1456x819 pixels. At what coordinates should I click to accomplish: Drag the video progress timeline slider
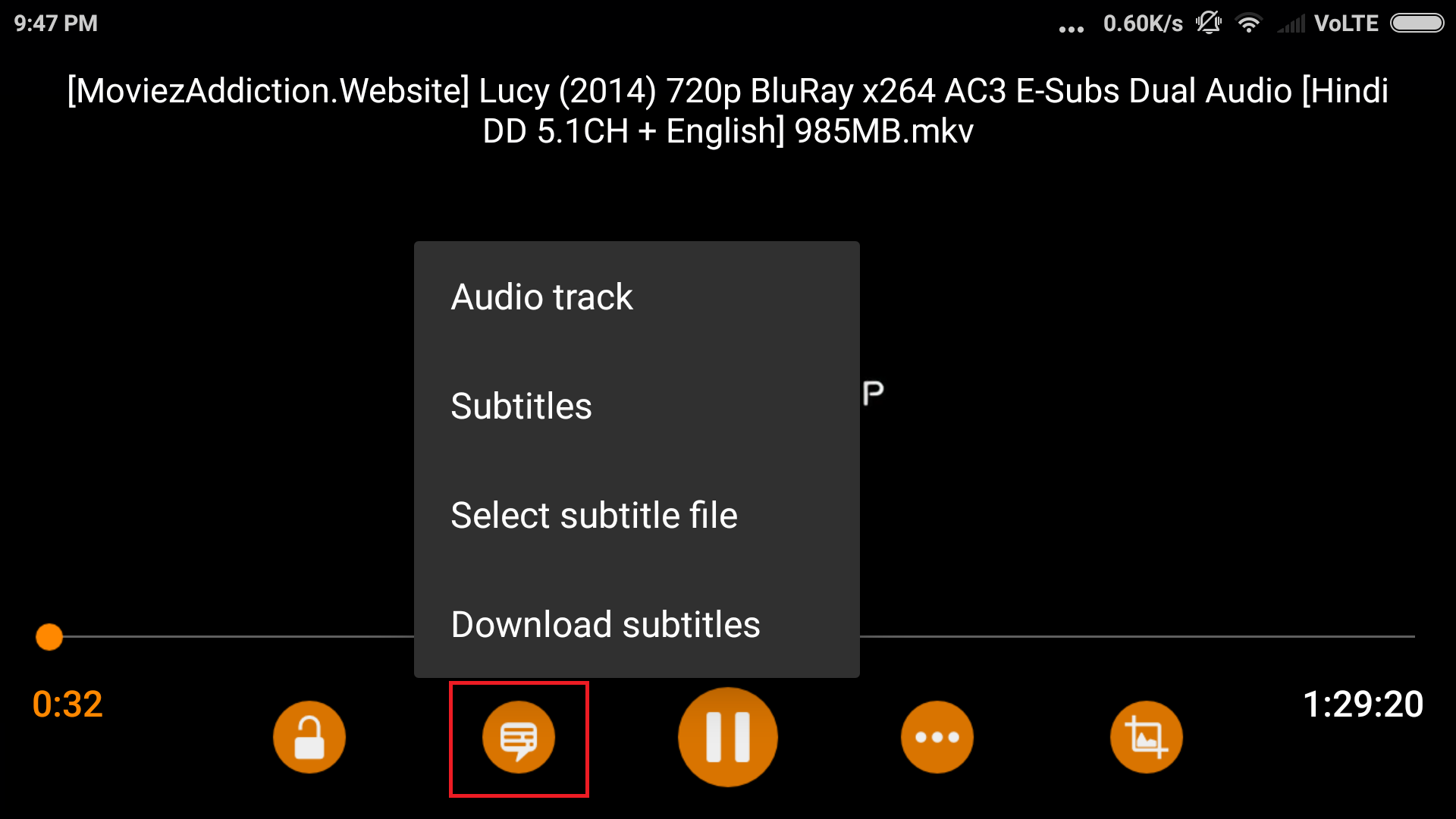pos(48,638)
